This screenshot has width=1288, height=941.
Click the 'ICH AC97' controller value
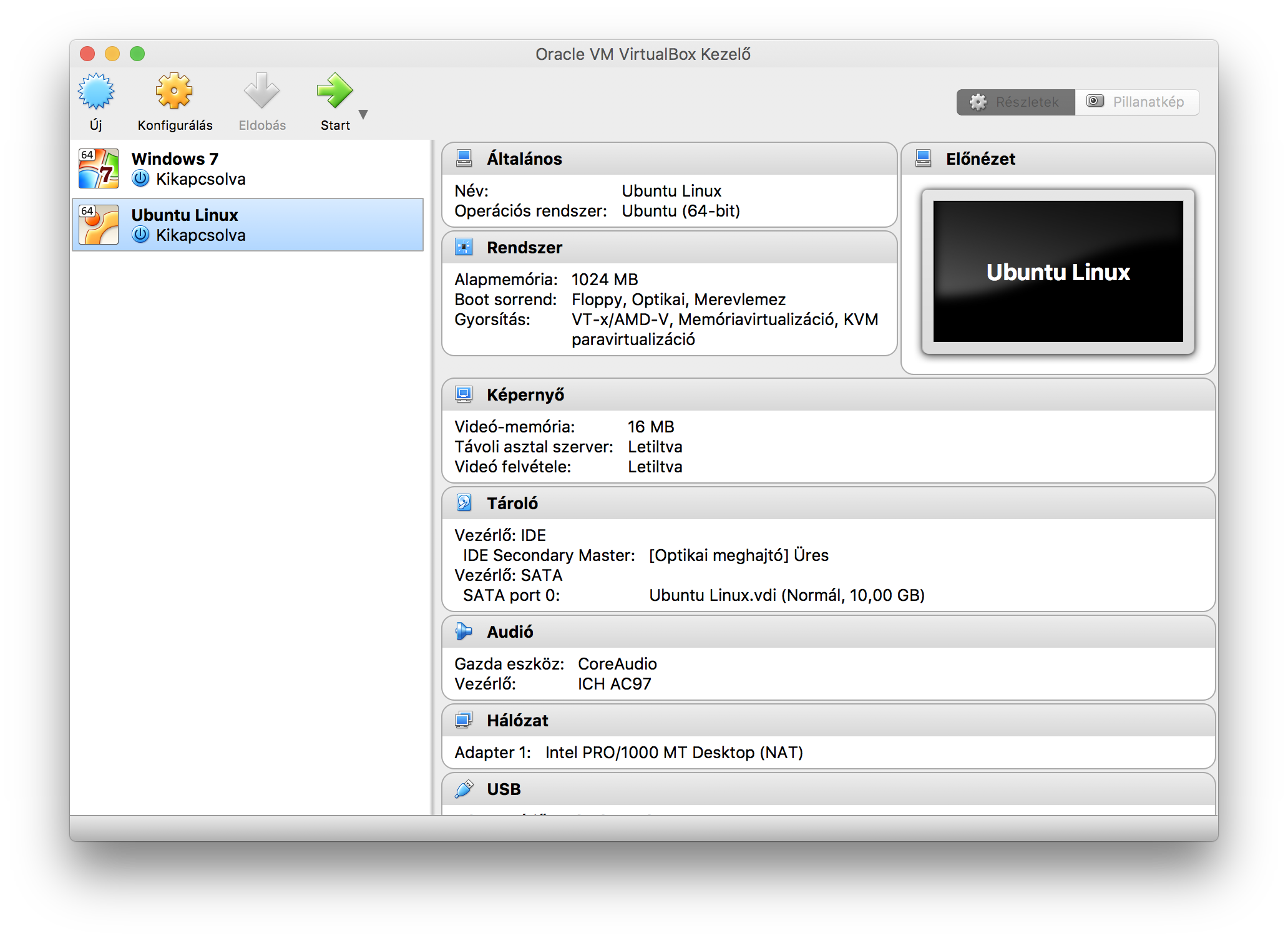[614, 684]
